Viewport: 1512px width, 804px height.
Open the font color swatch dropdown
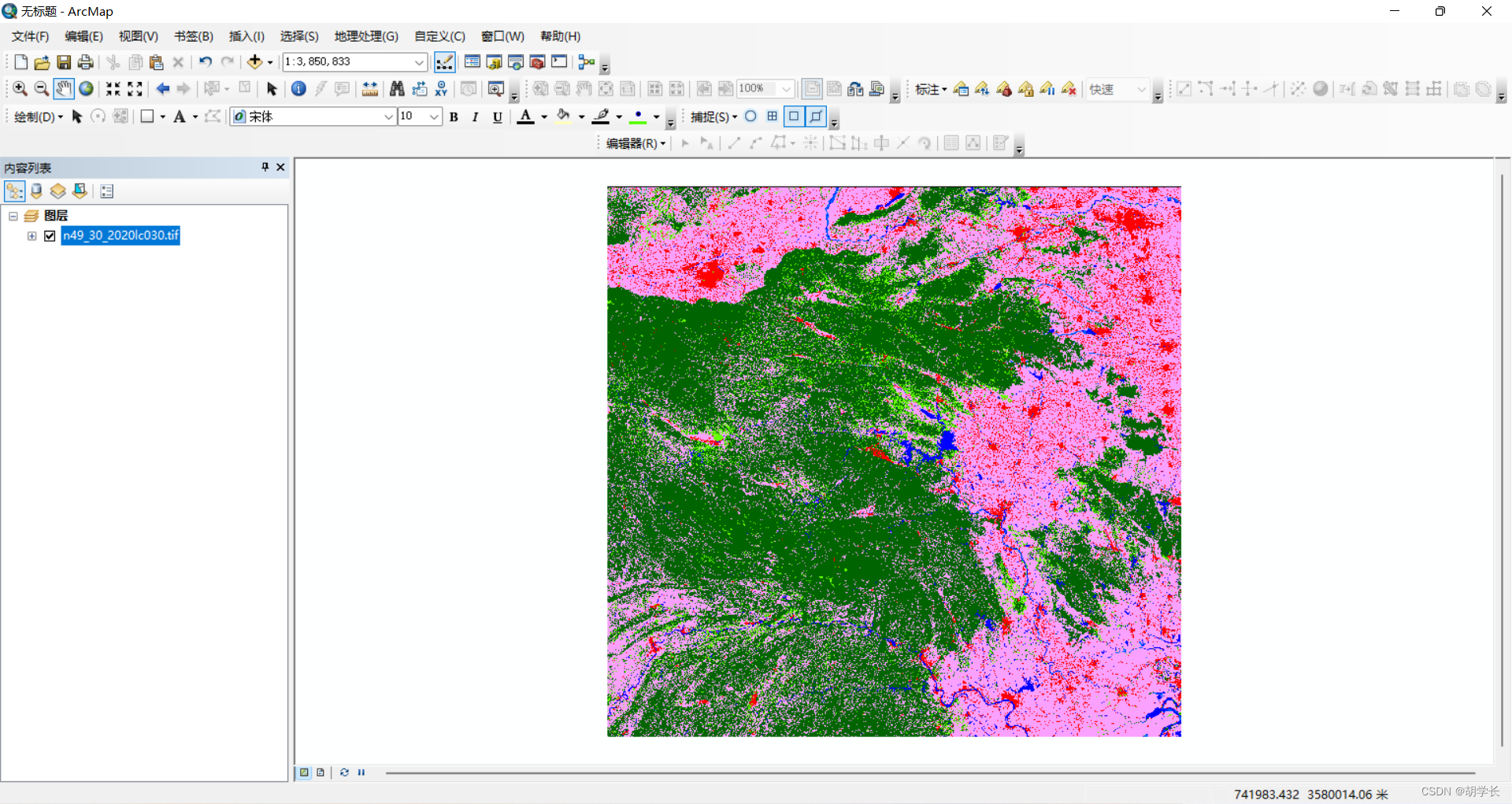pos(543,117)
